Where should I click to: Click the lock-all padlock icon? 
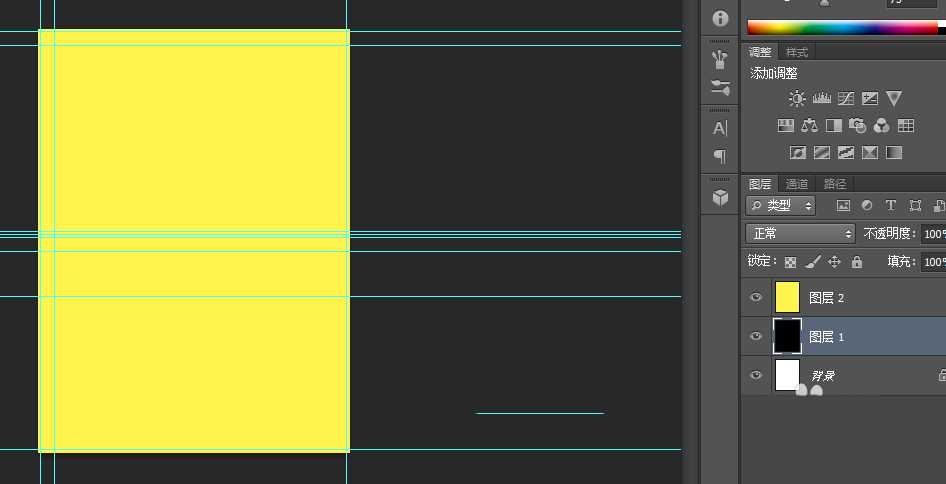pyautogui.click(x=857, y=262)
